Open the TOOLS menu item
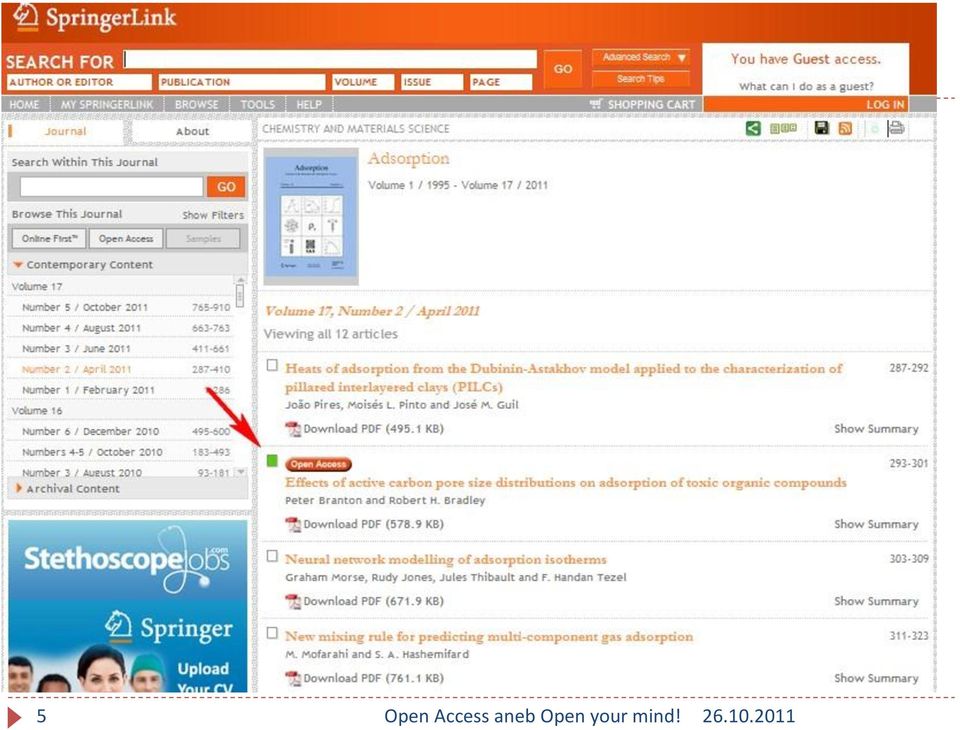 click(258, 104)
